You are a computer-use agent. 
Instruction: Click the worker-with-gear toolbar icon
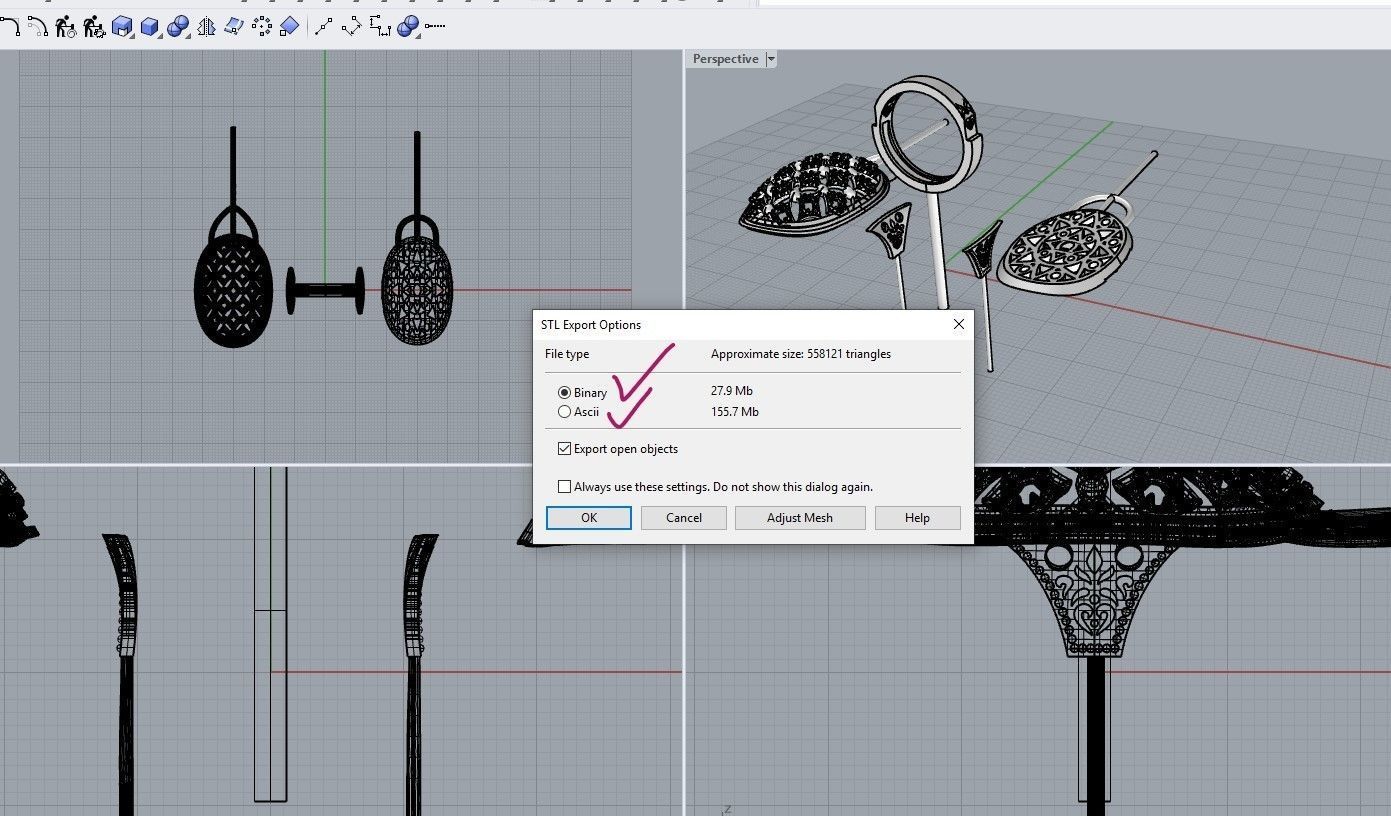coord(94,26)
